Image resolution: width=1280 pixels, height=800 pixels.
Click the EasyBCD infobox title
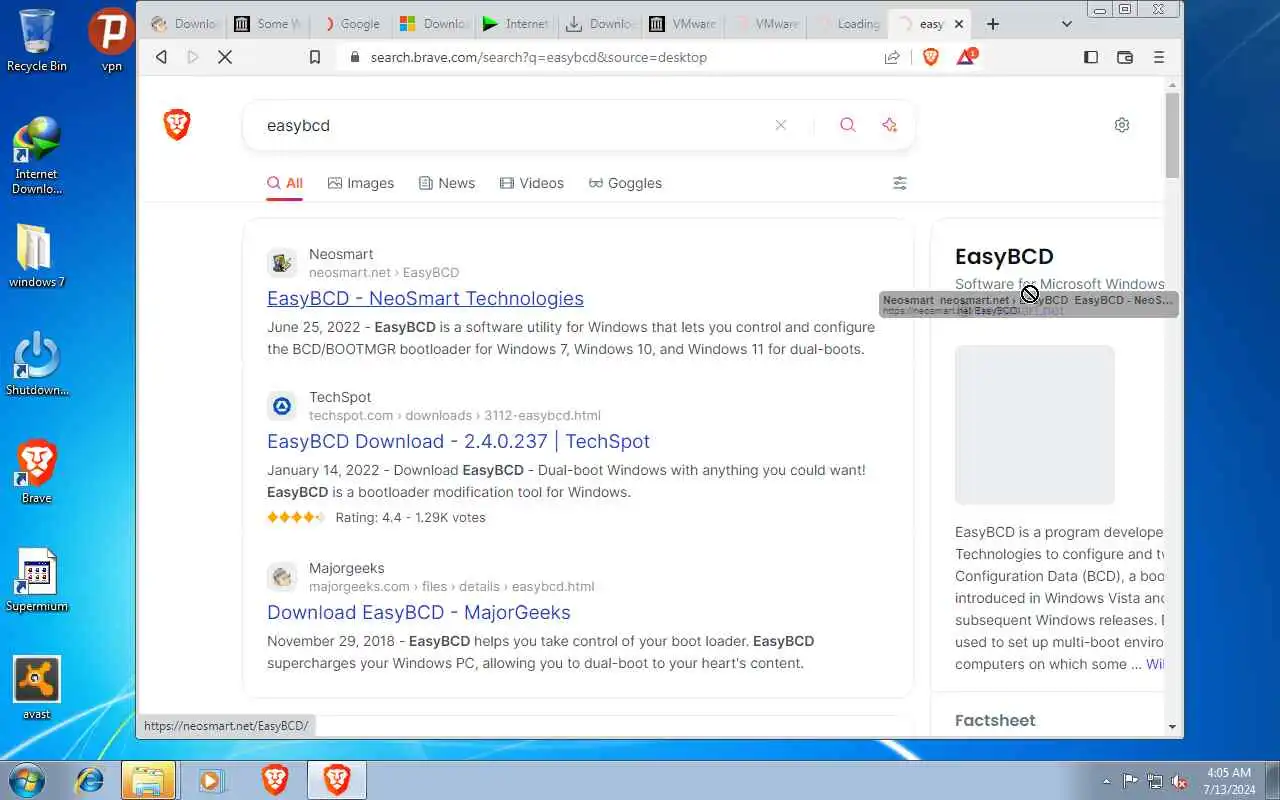pyautogui.click(x=1004, y=256)
